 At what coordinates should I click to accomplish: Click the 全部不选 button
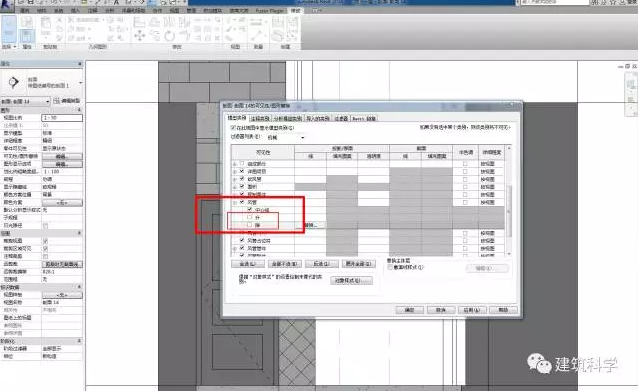coord(284,264)
